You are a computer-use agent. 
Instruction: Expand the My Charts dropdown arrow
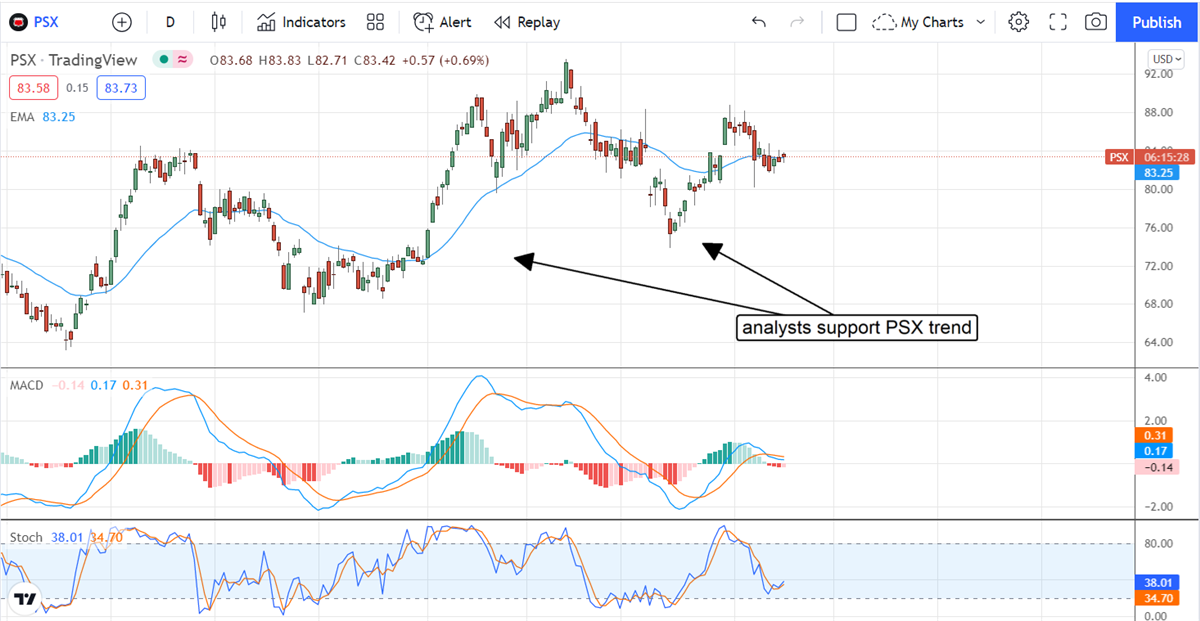(x=980, y=22)
